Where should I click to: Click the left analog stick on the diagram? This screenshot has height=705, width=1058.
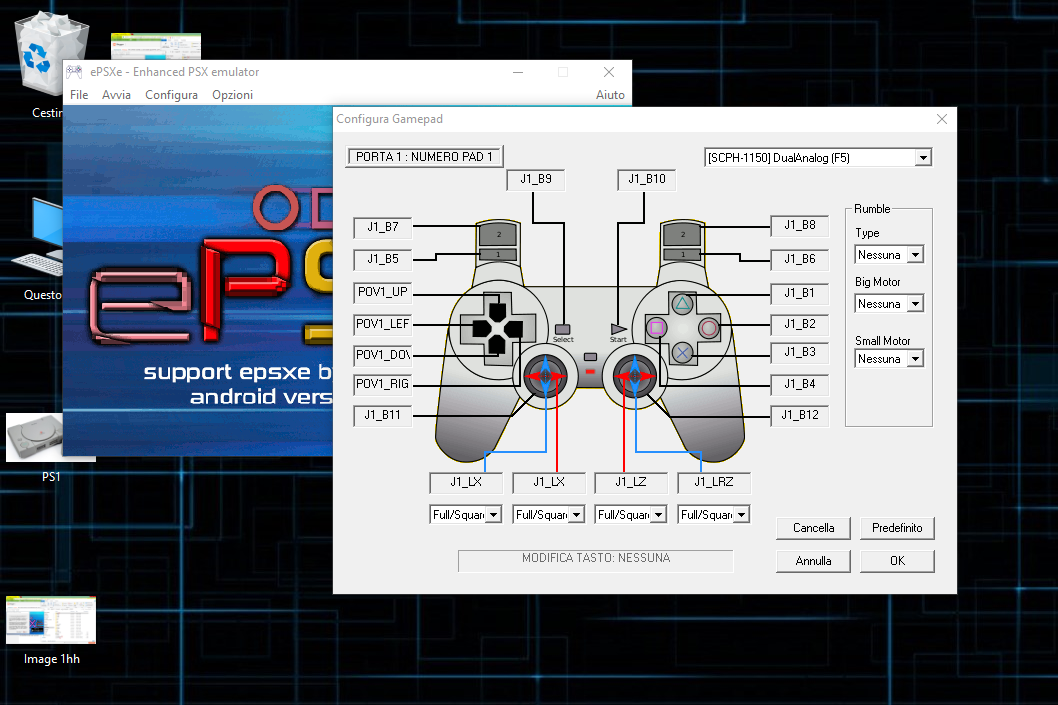coord(546,378)
